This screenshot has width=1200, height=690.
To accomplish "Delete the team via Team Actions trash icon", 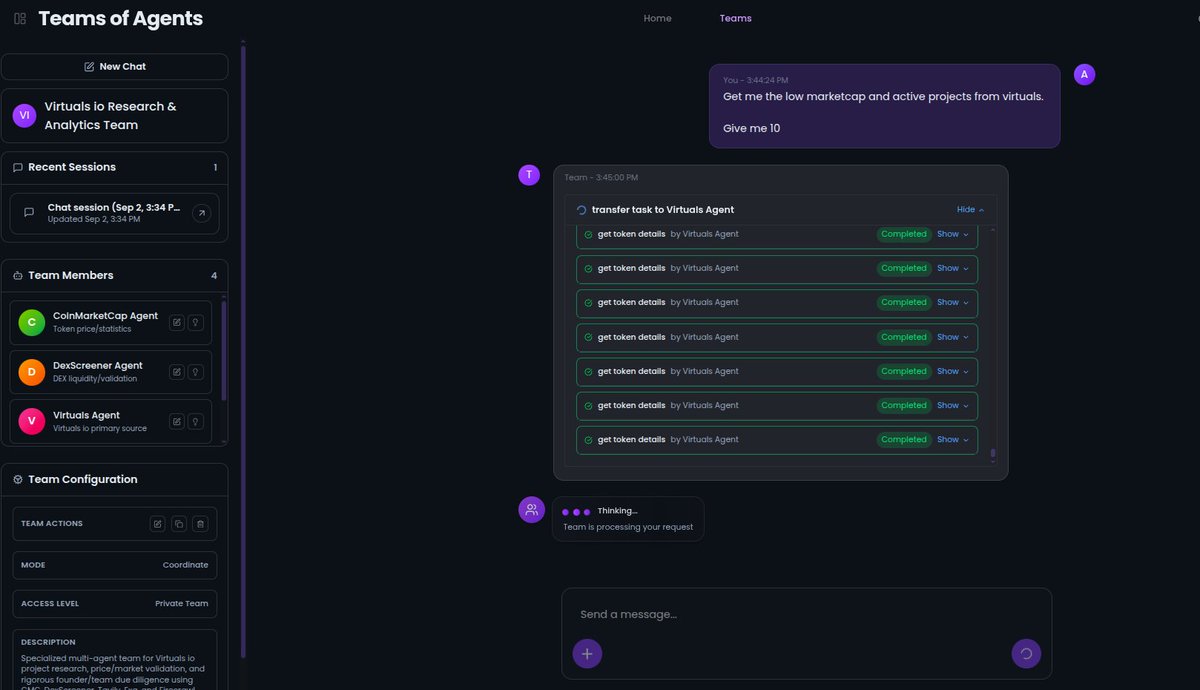I will pyautogui.click(x=200, y=524).
